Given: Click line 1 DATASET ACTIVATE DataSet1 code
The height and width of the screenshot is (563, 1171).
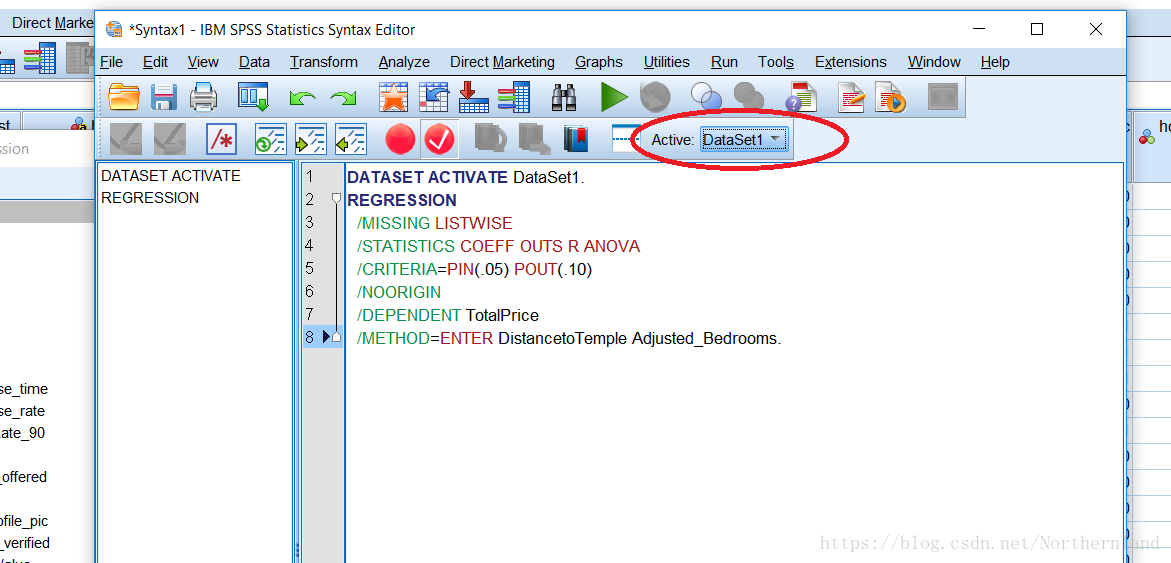Looking at the screenshot, I should [x=466, y=178].
